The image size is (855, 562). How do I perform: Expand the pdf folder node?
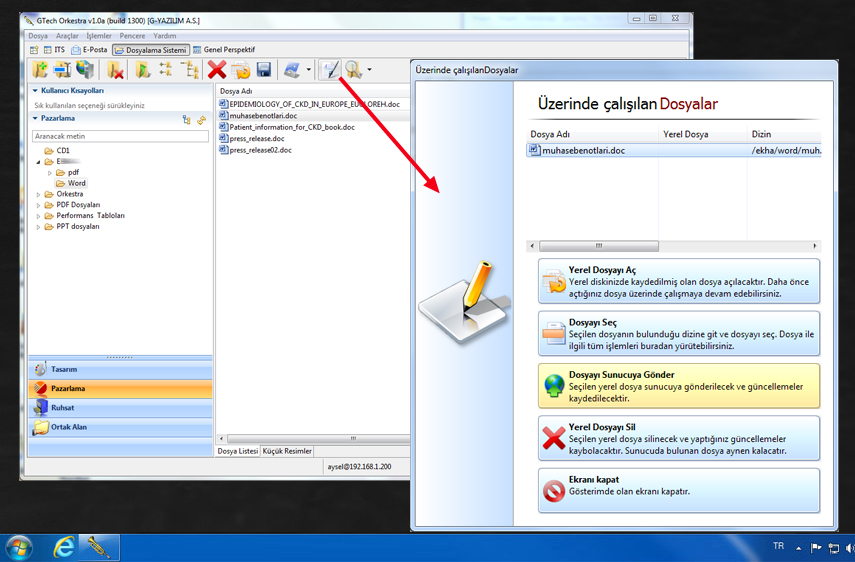click(x=50, y=173)
